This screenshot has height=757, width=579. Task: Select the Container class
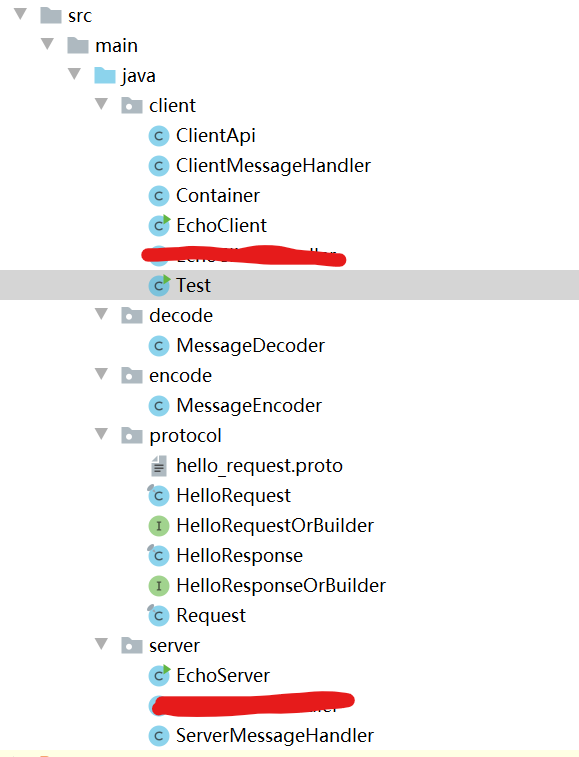coord(218,196)
